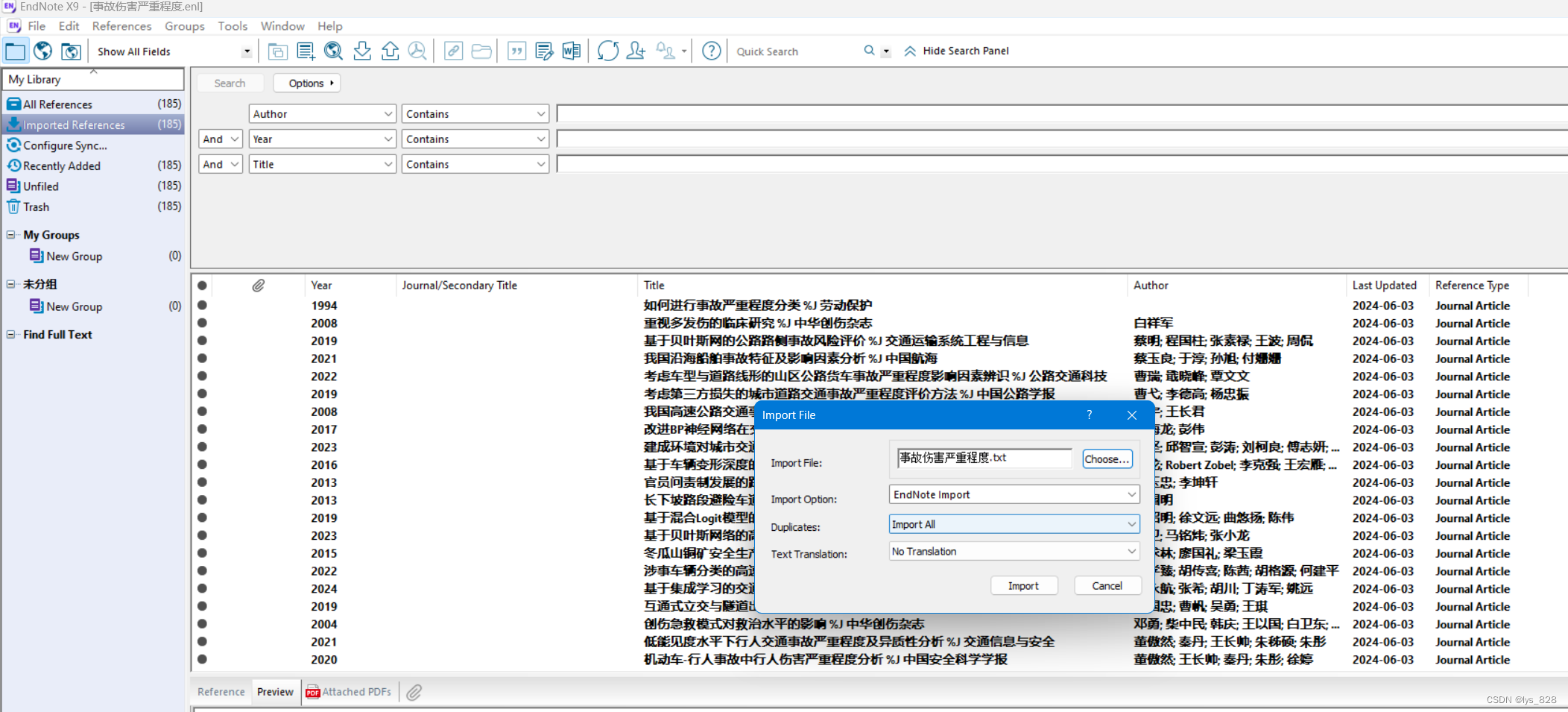Click the EndNote icon in the menu bar
Viewport: 1568px width, 712px height.
coord(14,26)
